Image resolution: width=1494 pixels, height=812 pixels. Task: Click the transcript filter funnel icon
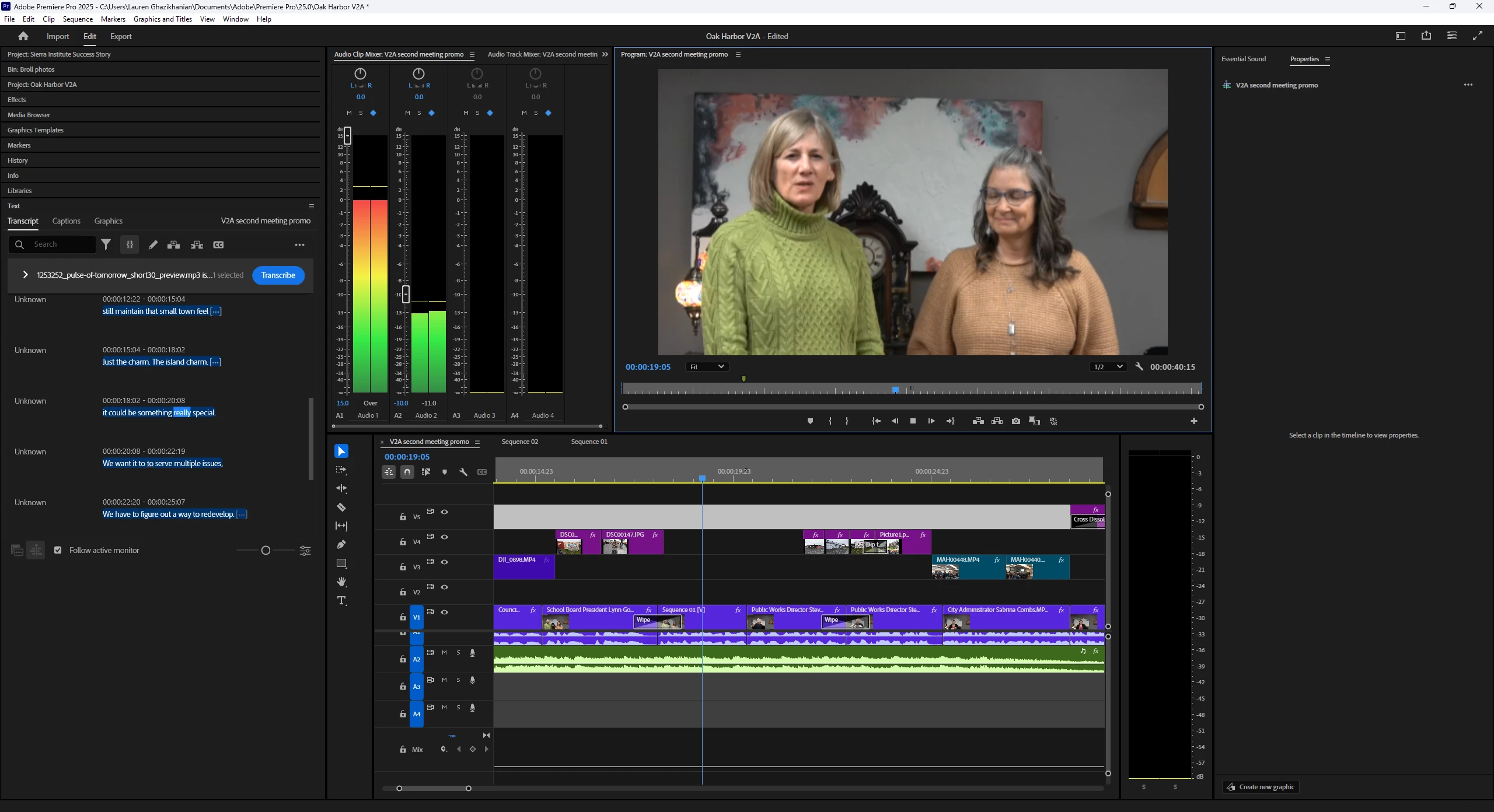click(x=106, y=245)
